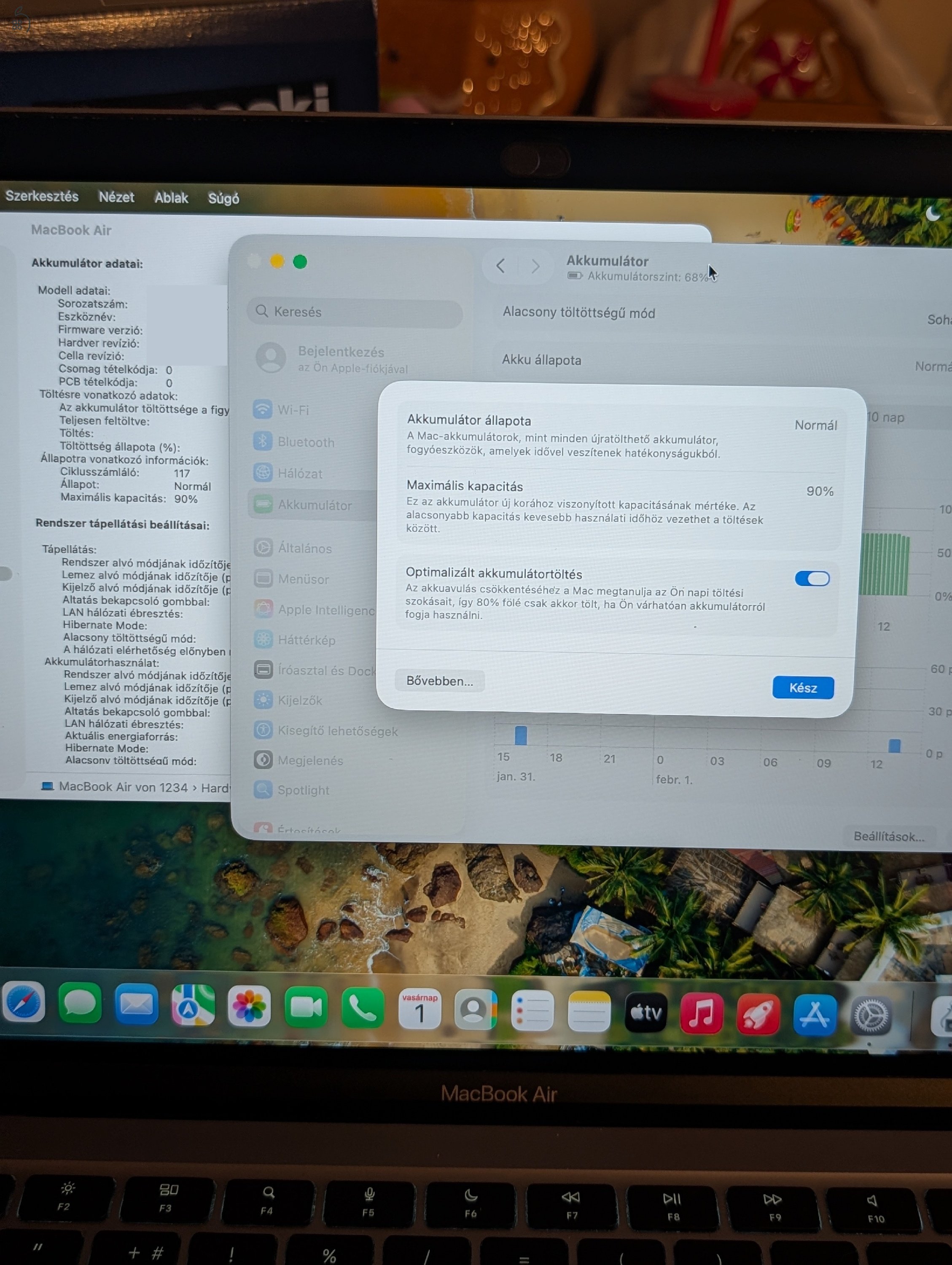Open Kijelzők settings via its brightness icon
952x1265 pixels.
pyautogui.click(x=263, y=700)
